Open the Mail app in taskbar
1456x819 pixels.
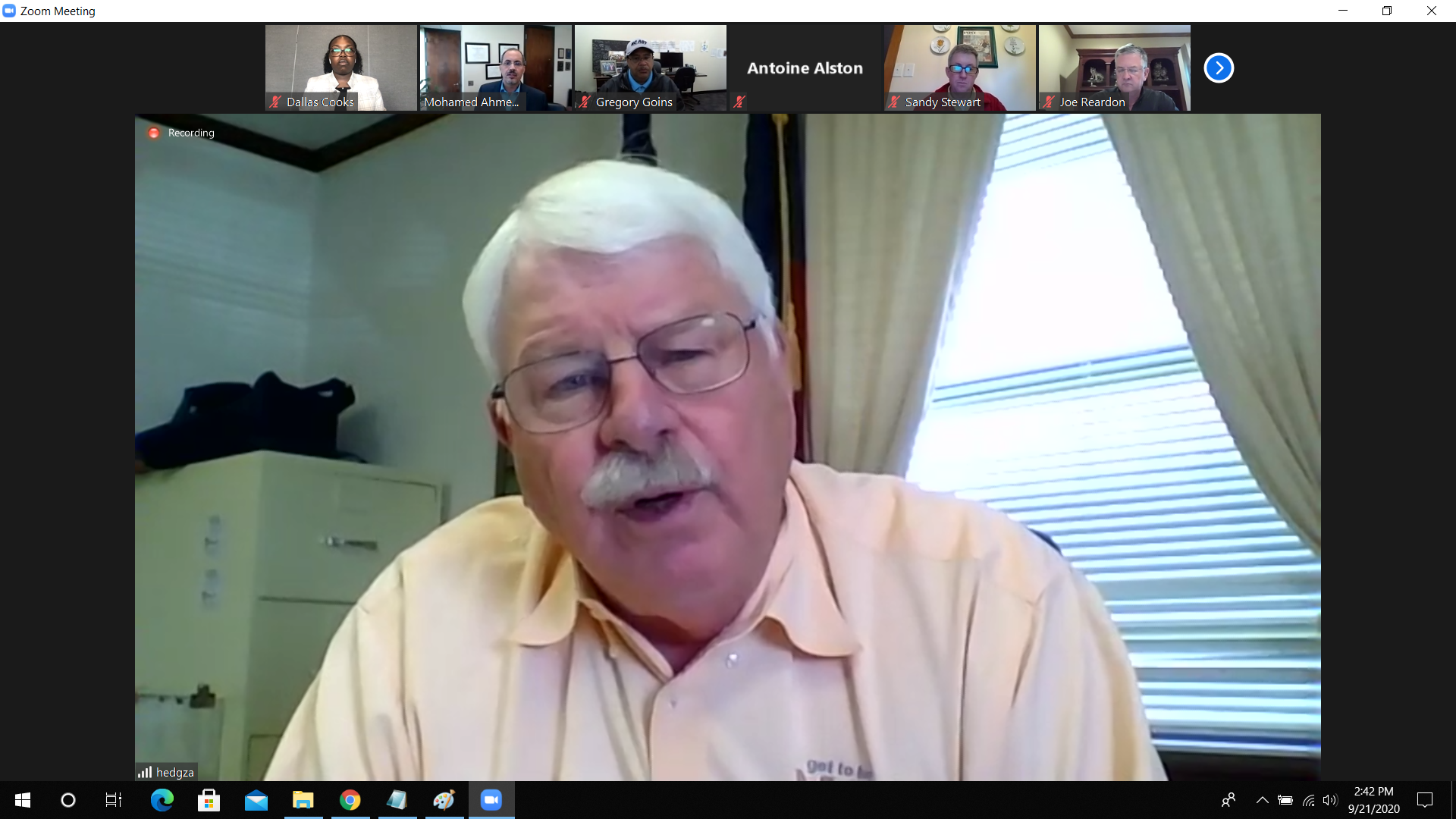256,800
